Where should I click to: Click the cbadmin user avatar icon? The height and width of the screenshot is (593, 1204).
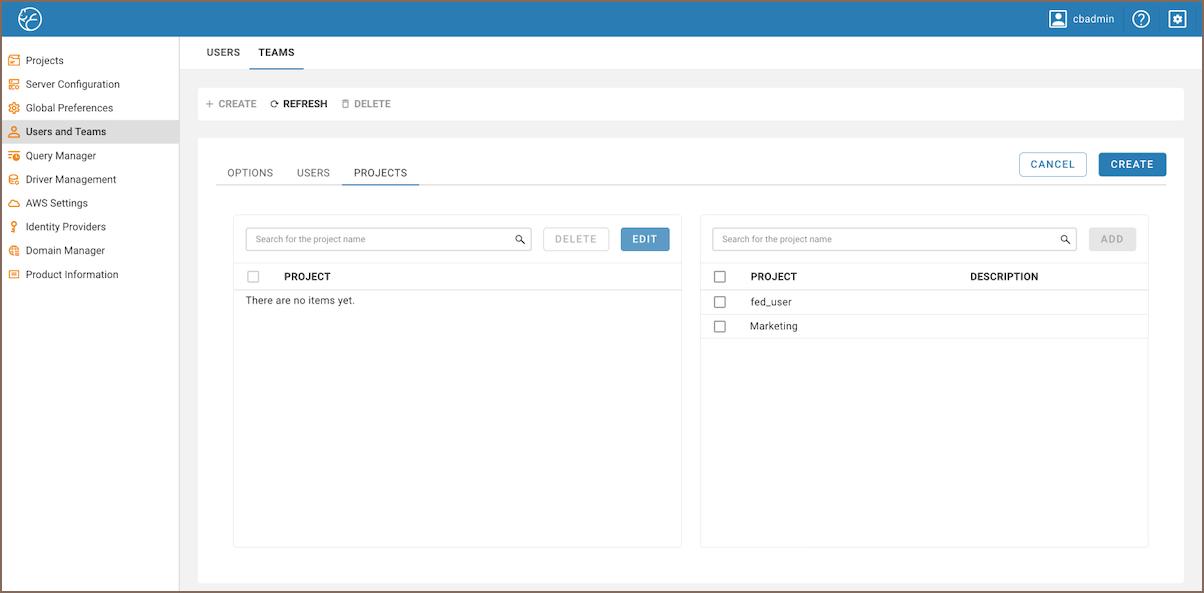coord(1058,19)
